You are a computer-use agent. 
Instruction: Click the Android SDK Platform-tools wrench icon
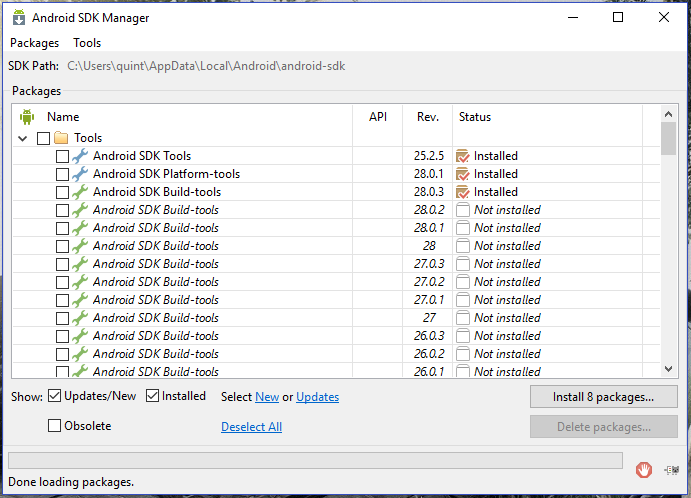[x=81, y=174]
